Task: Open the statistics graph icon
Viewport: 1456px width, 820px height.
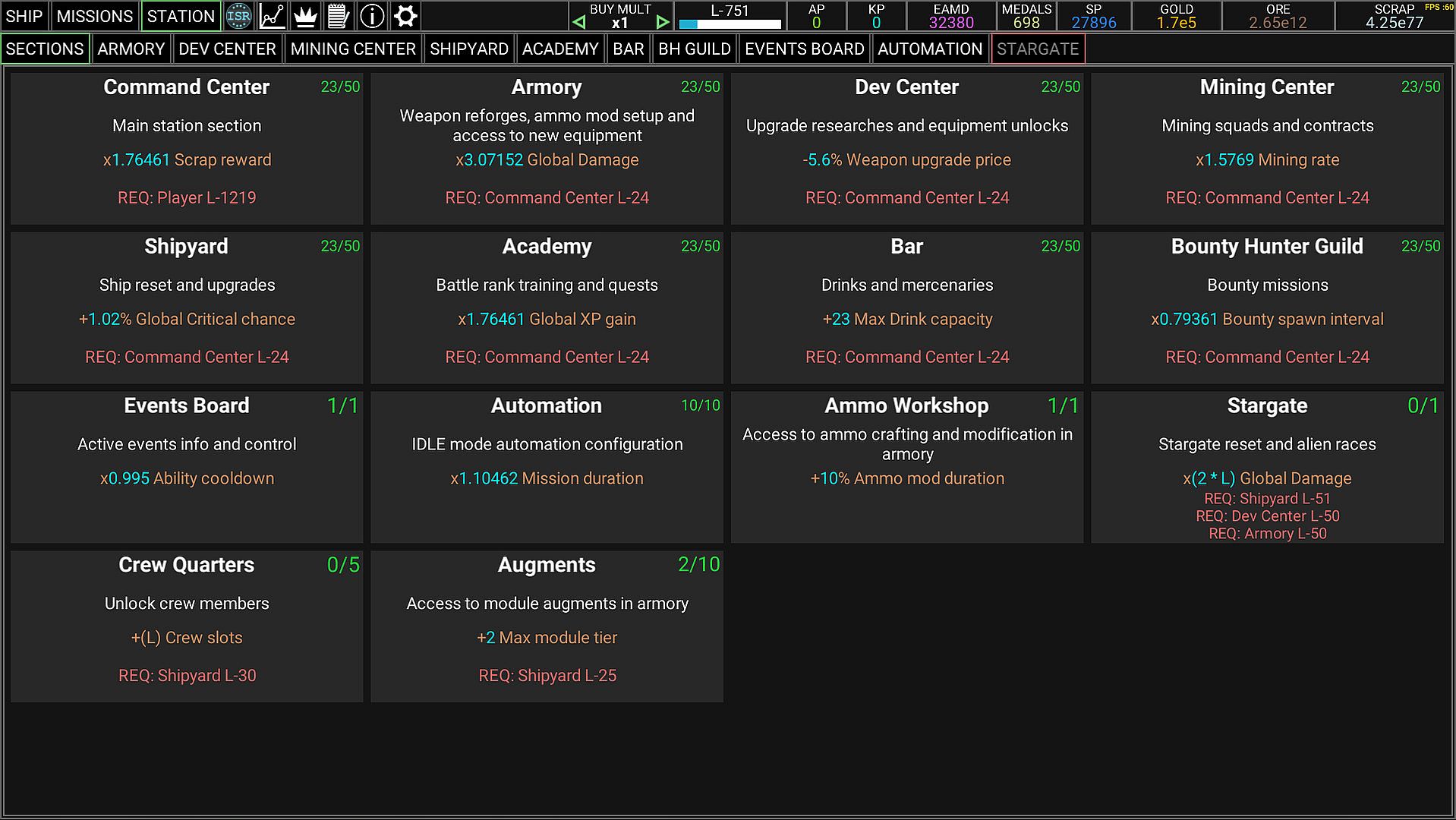Action: pyautogui.click(x=272, y=16)
